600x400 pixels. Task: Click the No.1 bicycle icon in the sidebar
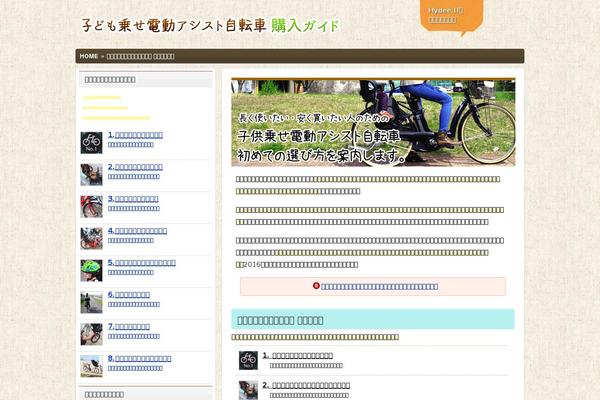(x=91, y=143)
